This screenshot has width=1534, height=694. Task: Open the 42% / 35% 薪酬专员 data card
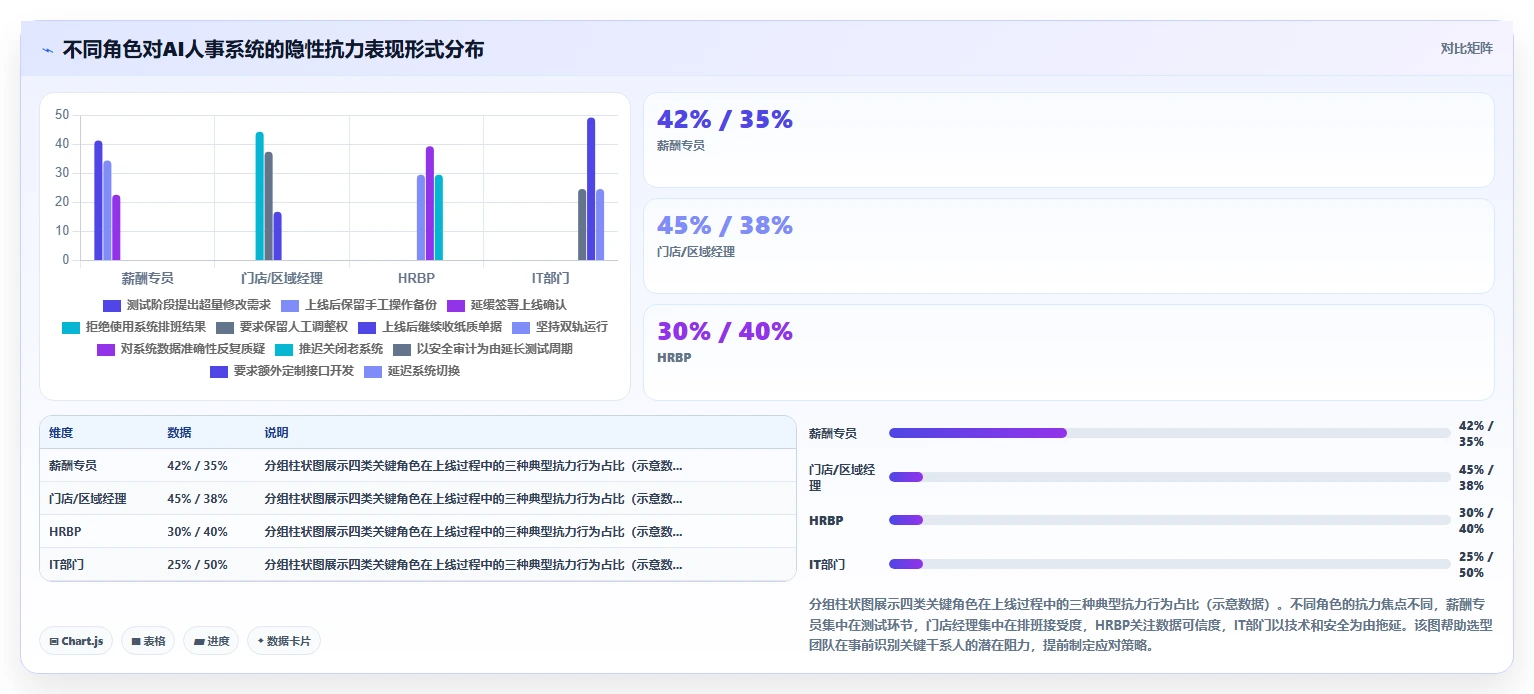(x=1068, y=140)
